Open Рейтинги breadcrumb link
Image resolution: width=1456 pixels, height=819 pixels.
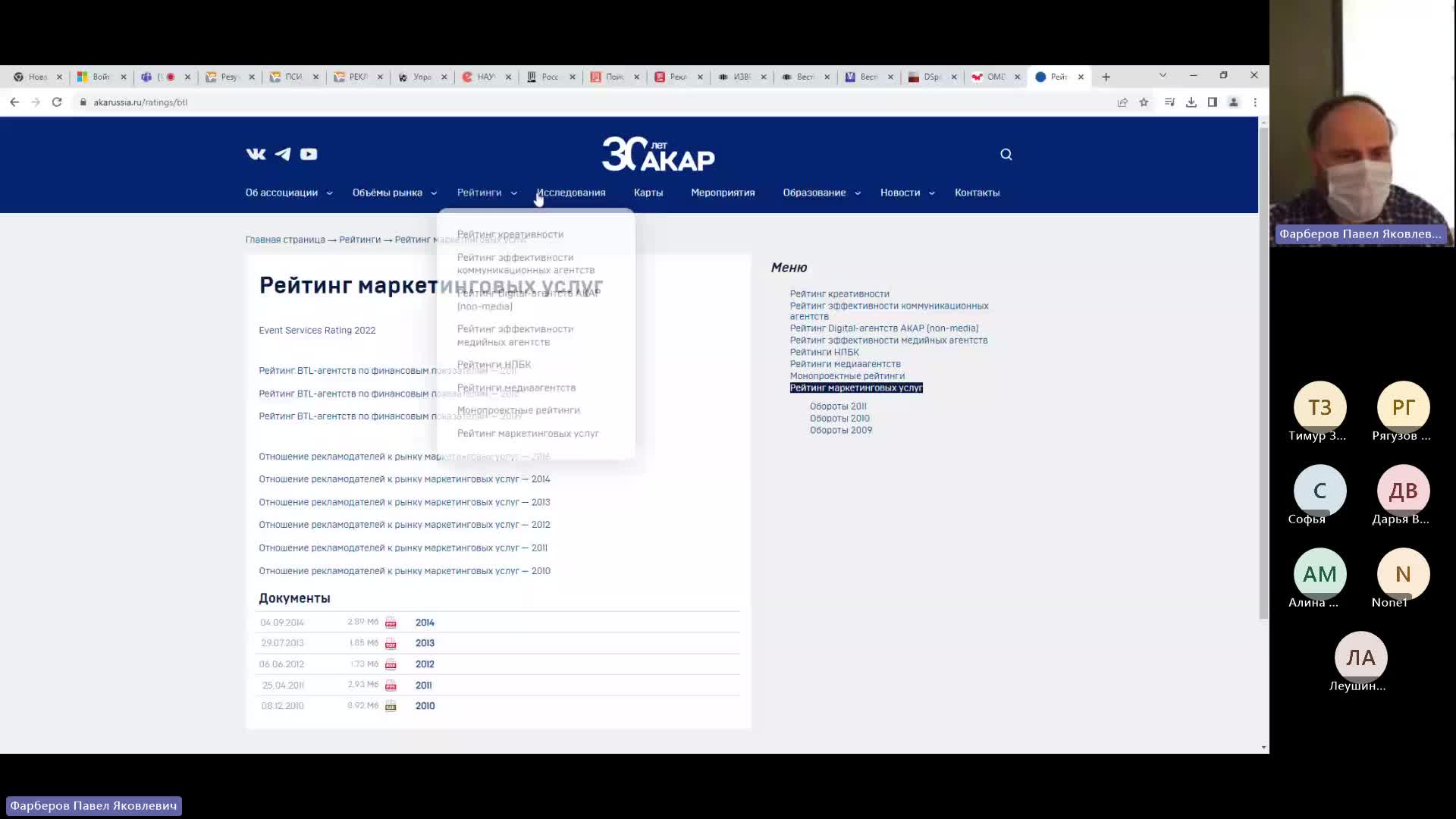click(359, 240)
